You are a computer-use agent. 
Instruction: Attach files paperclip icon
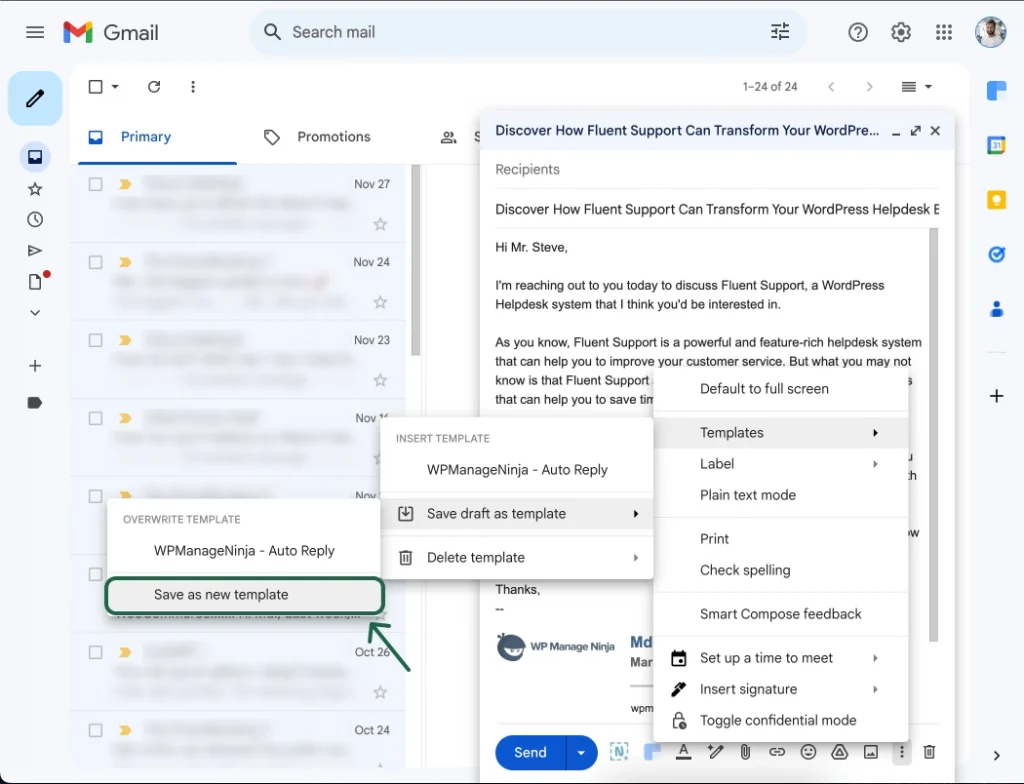[745, 752]
